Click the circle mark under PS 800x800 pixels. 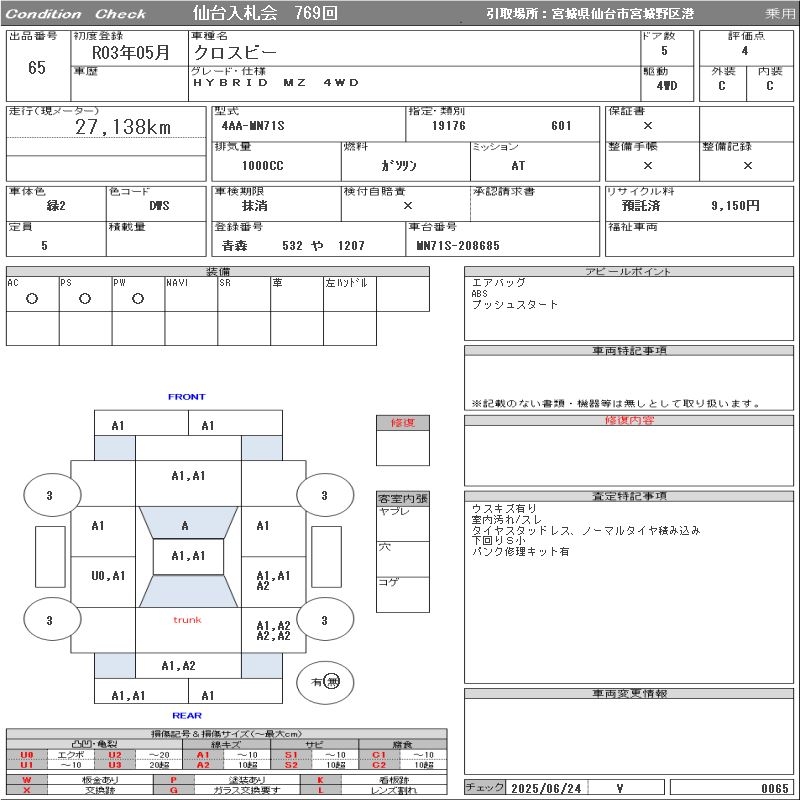[85, 299]
